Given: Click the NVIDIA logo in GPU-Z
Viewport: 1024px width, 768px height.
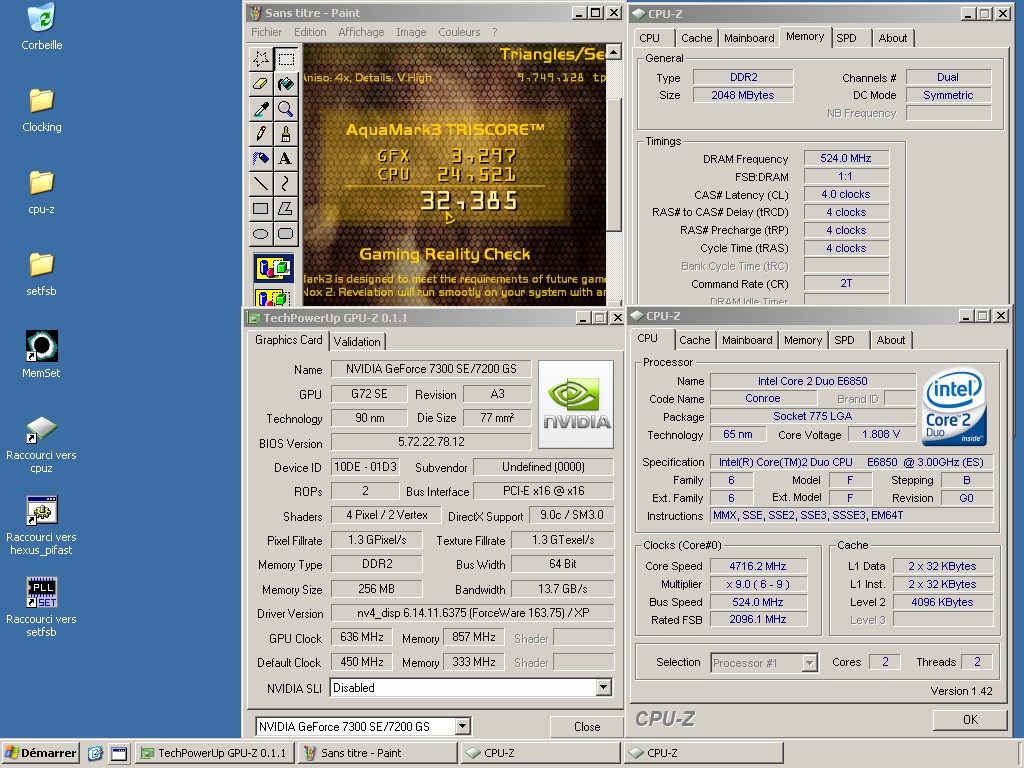Looking at the screenshot, I should [x=576, y=405].
